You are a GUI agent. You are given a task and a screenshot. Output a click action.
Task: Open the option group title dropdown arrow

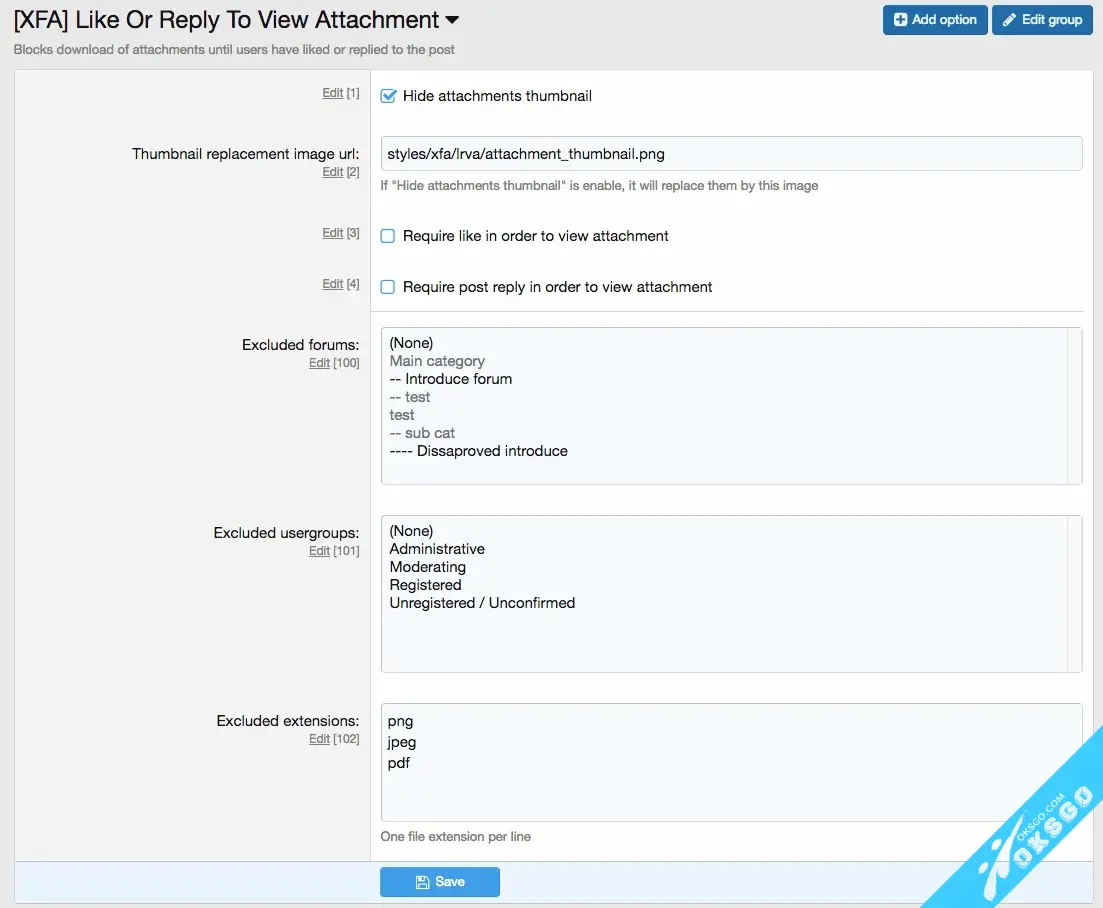pos(452,20)
